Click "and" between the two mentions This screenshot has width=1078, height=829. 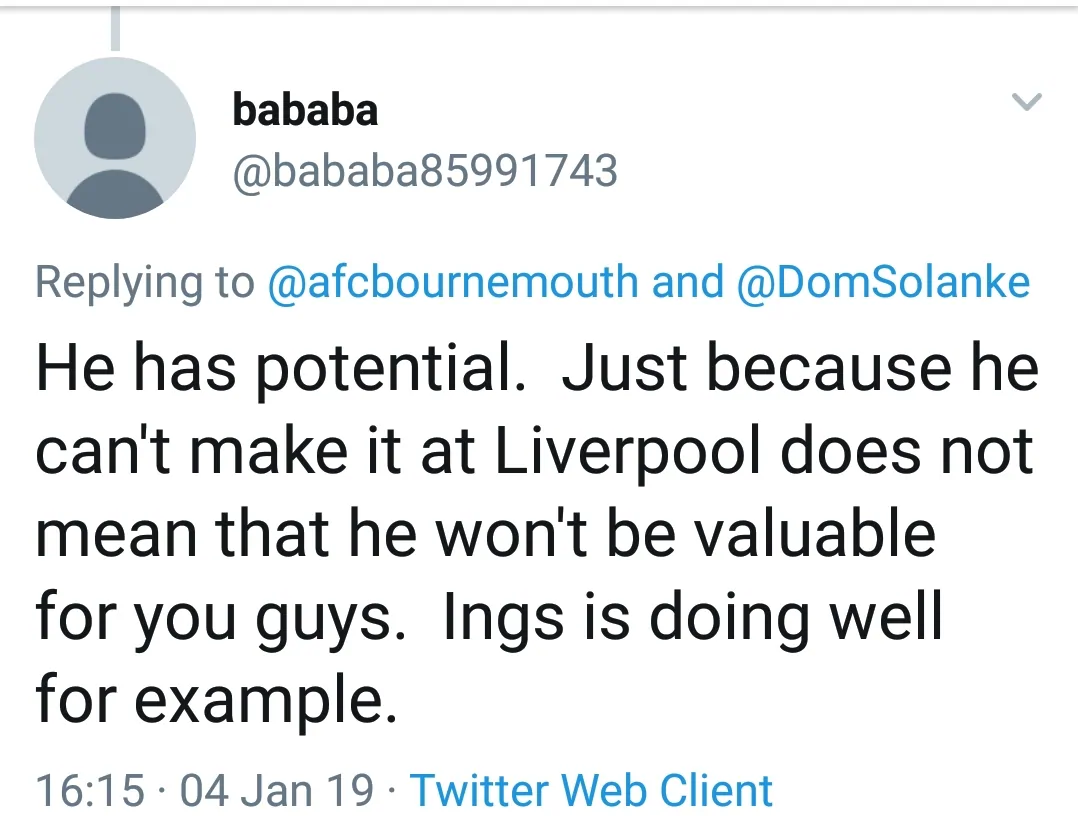point(688,282)
